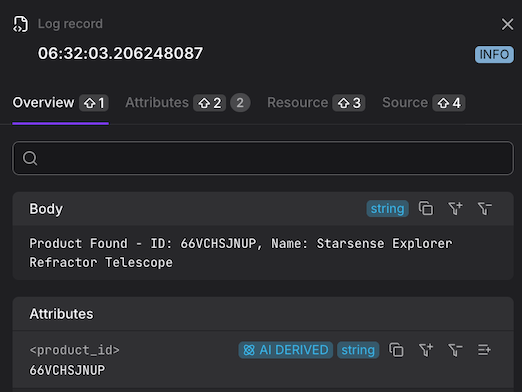Click the Log record file icon
The height and width of the screenshot is (392, 522).
pyautogui.click(x=20, y=24)
